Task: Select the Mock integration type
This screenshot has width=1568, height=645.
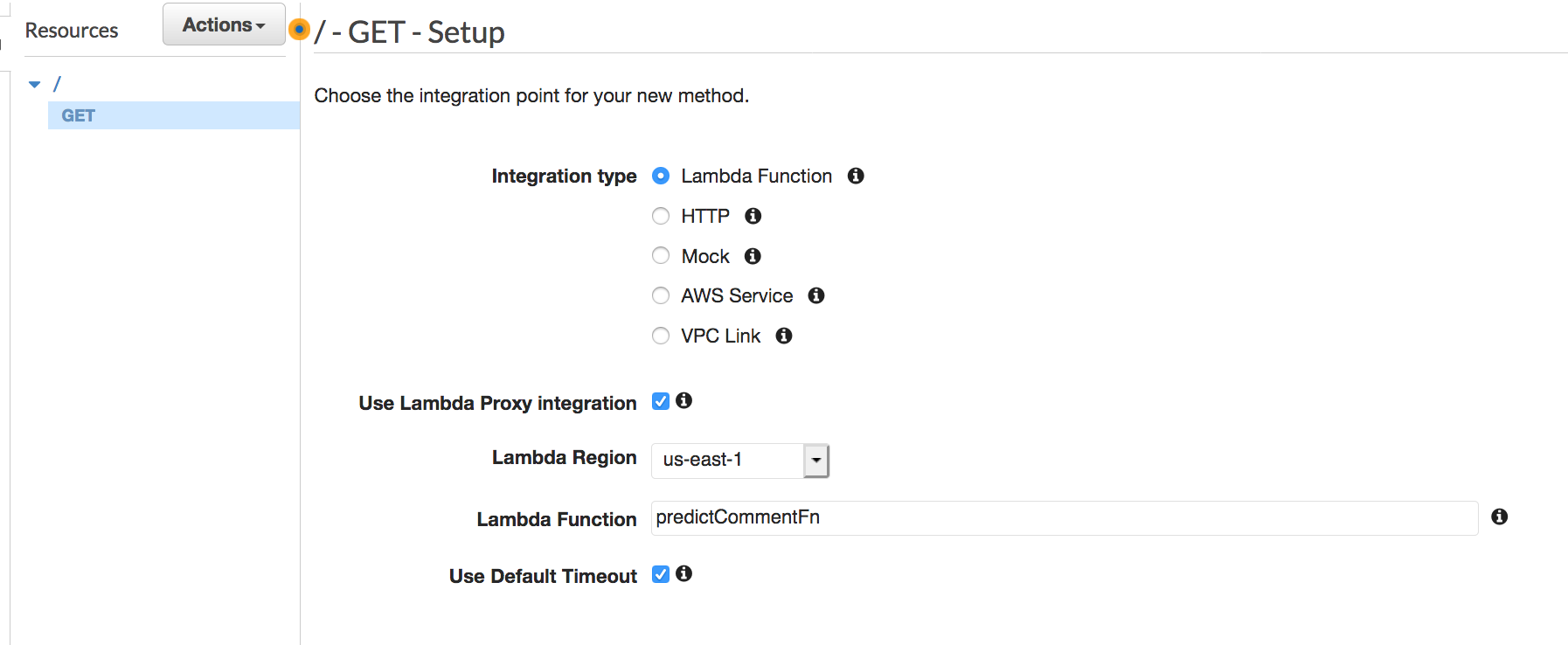Action: [x=661, y=255]
